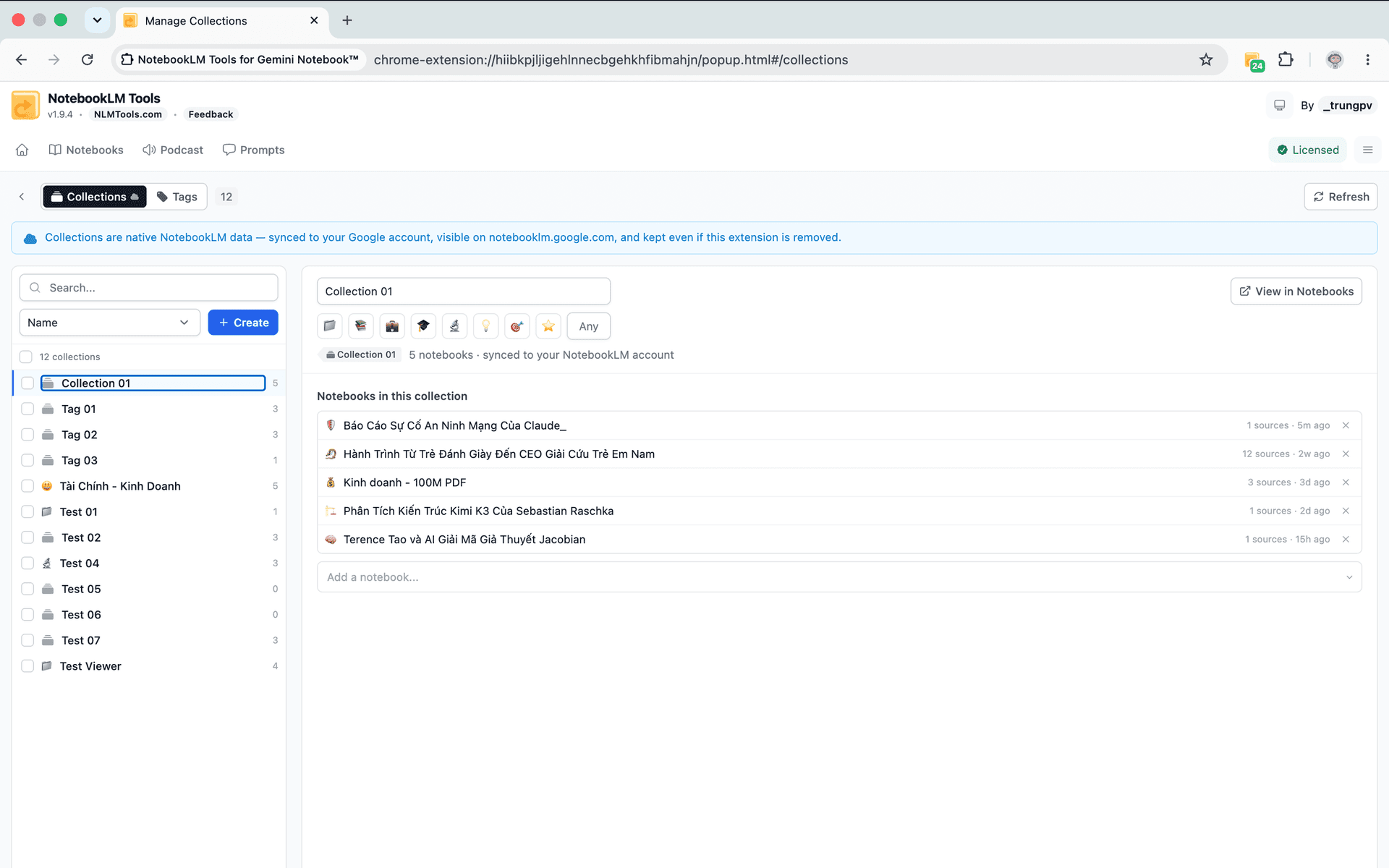Click the browser address bar URL

611,59
